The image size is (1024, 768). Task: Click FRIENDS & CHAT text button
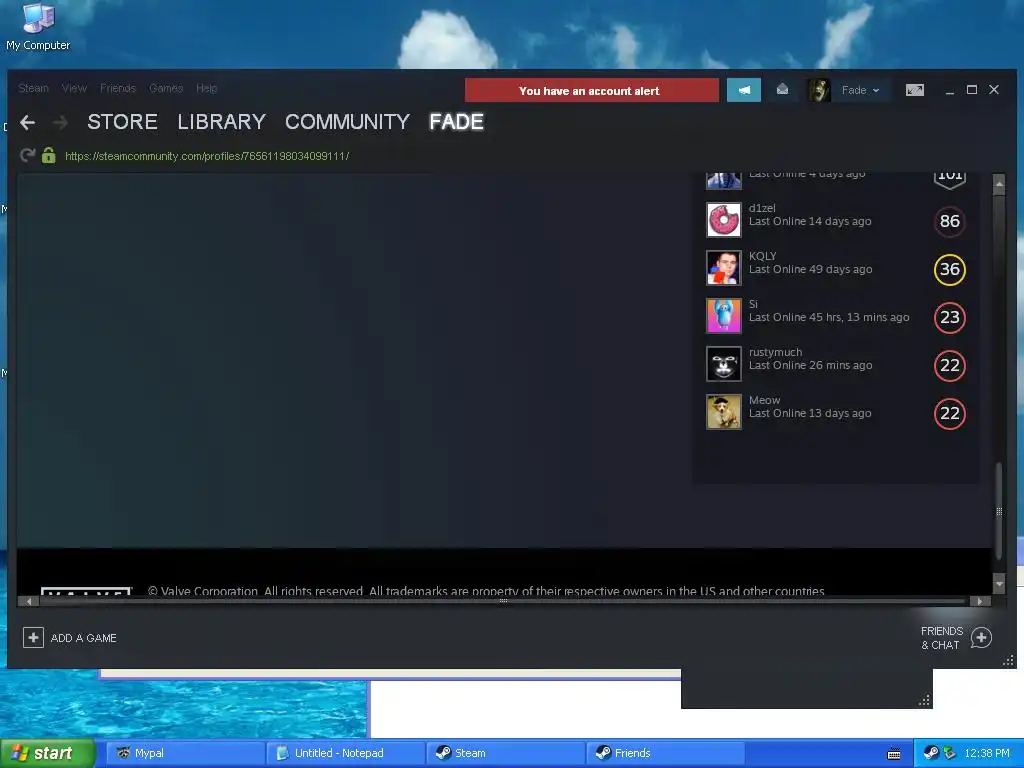942,638
